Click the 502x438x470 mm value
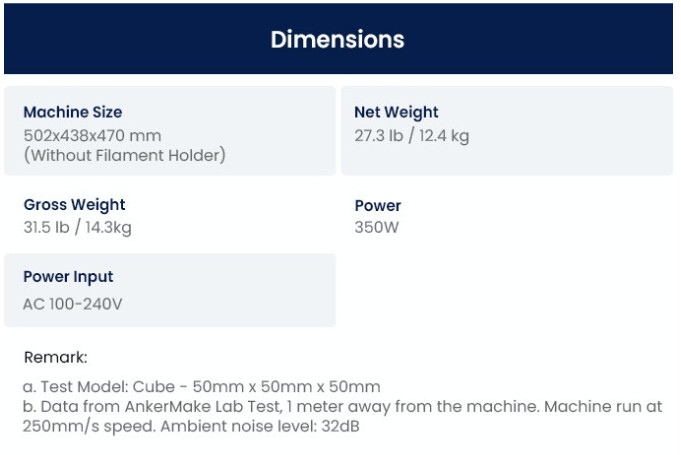The image size is (681, 455). (92, 135)
